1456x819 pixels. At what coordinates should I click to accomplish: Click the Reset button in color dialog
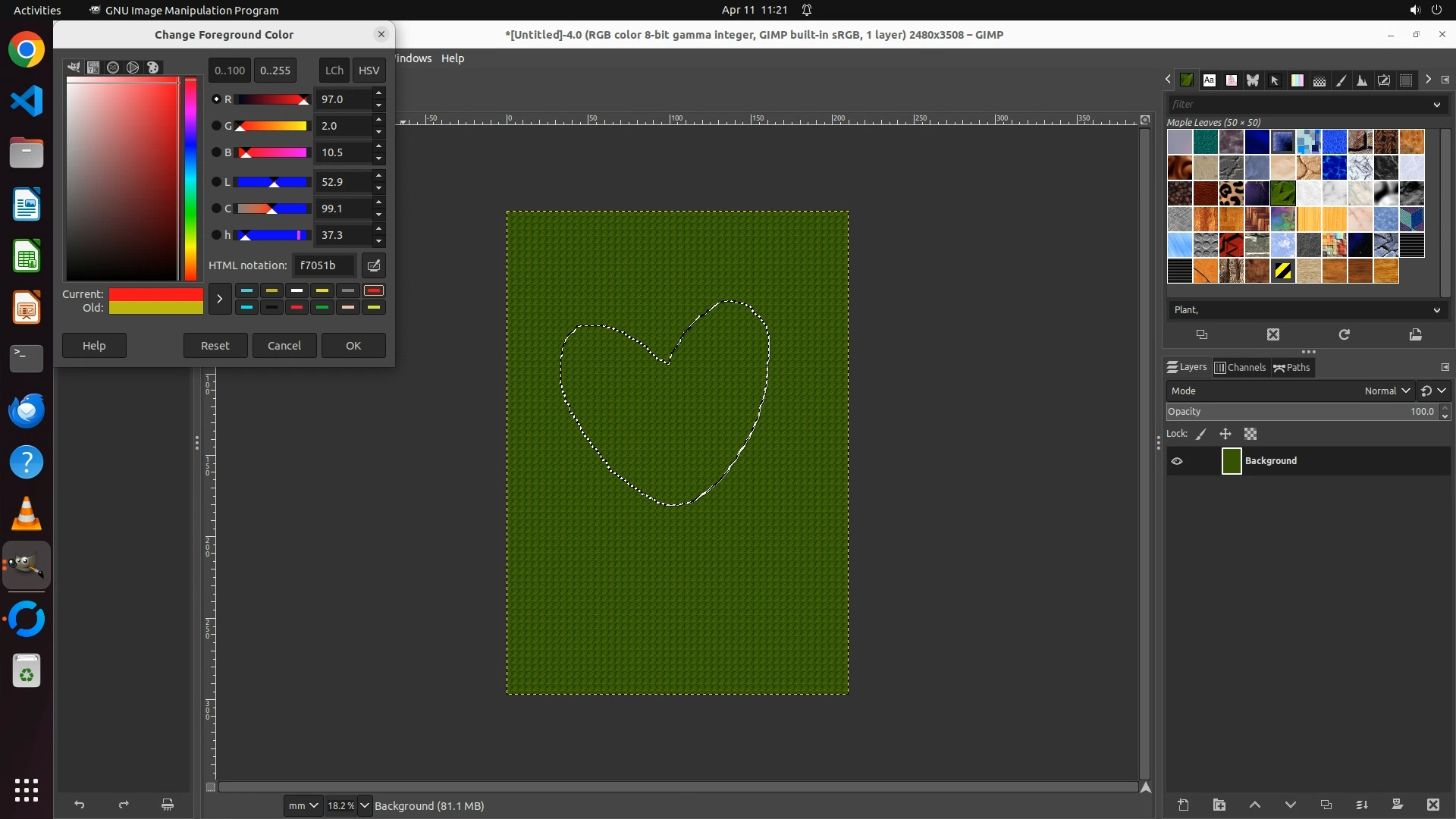coord(215,346)
